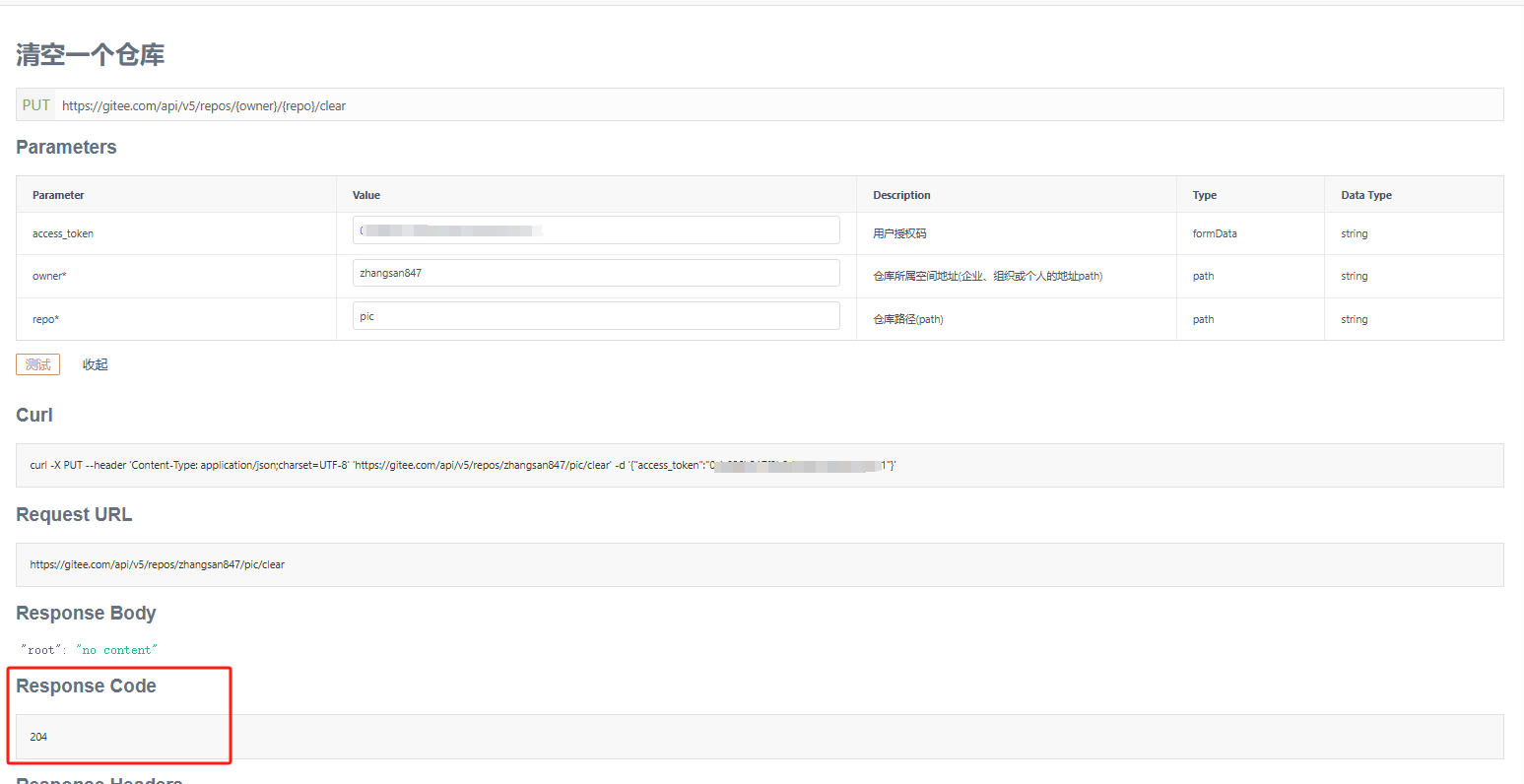Click the repo input showing pic
Viewport: 1524px width, 784px height.
pos(596,315)
